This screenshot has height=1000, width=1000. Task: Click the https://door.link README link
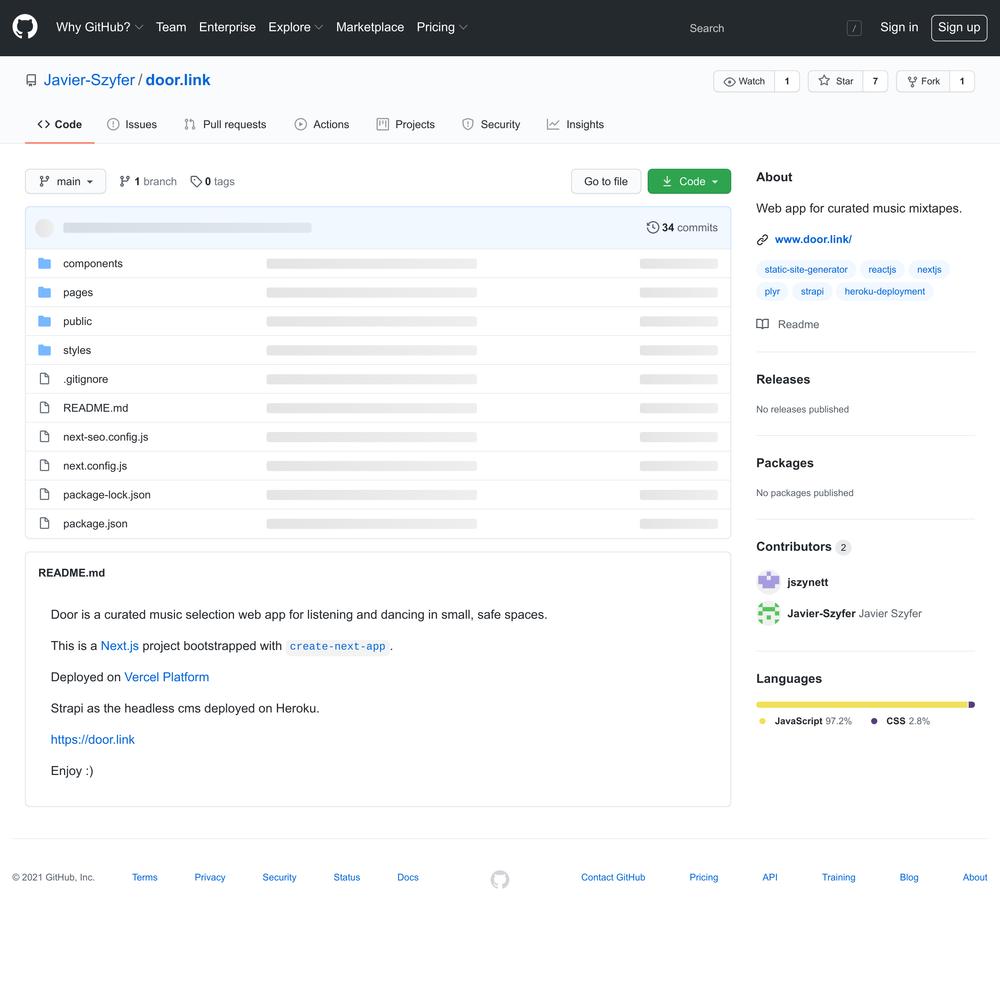[92, 740]
